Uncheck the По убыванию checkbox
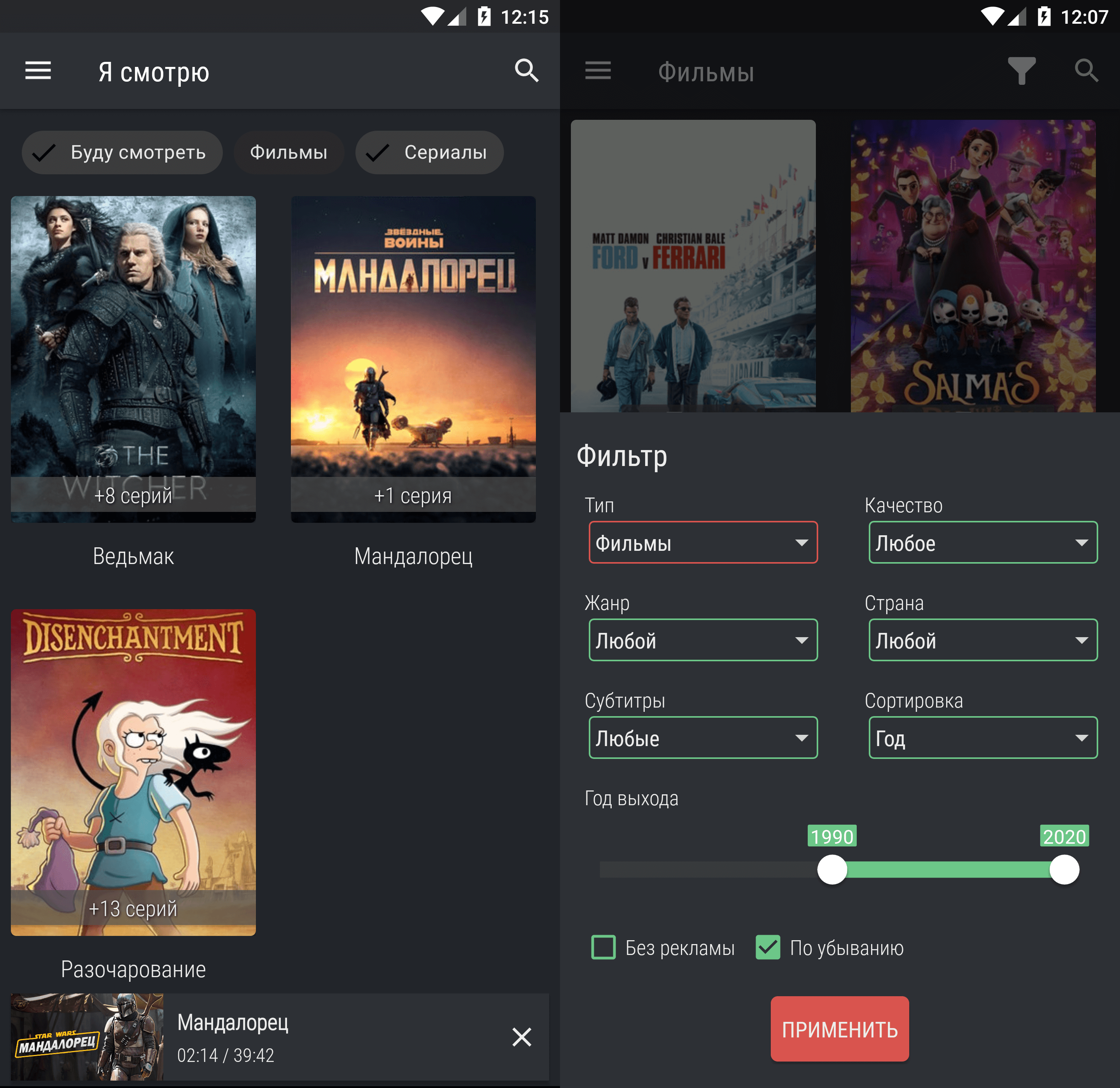Screen dimensions: 1120x1088 [767, 947]
